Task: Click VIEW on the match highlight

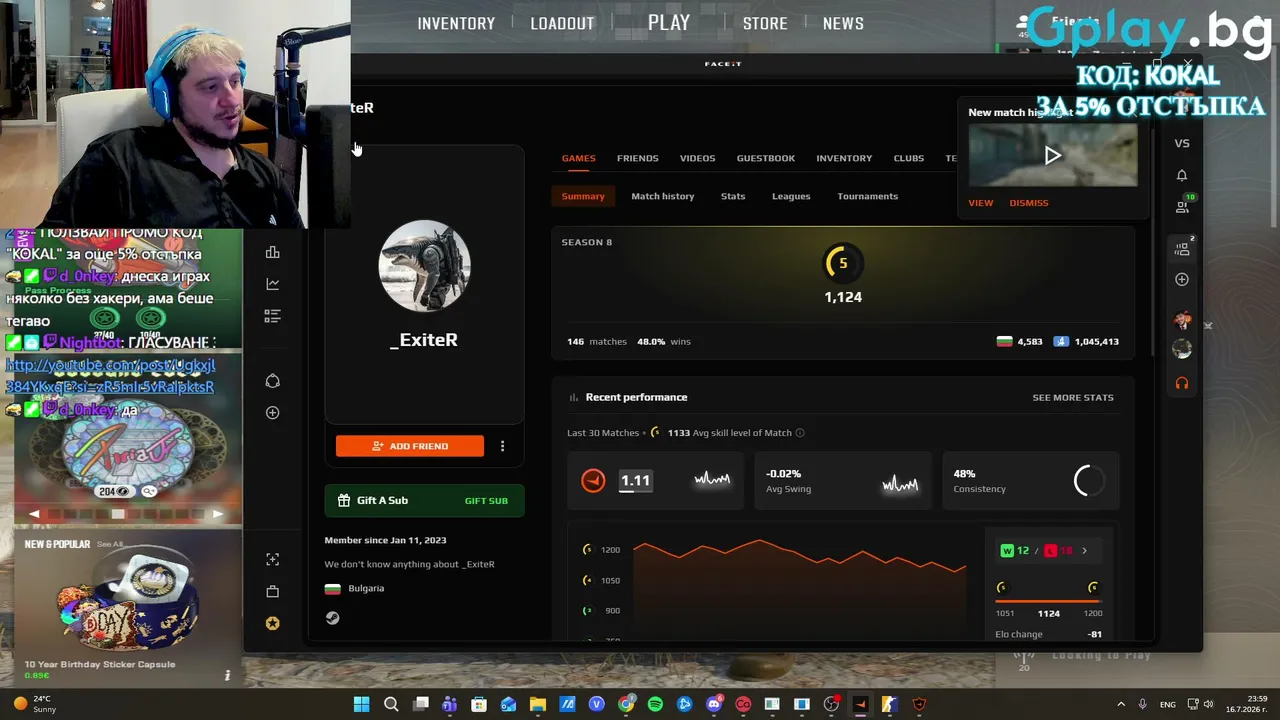Action: click(x=980, y=203)
